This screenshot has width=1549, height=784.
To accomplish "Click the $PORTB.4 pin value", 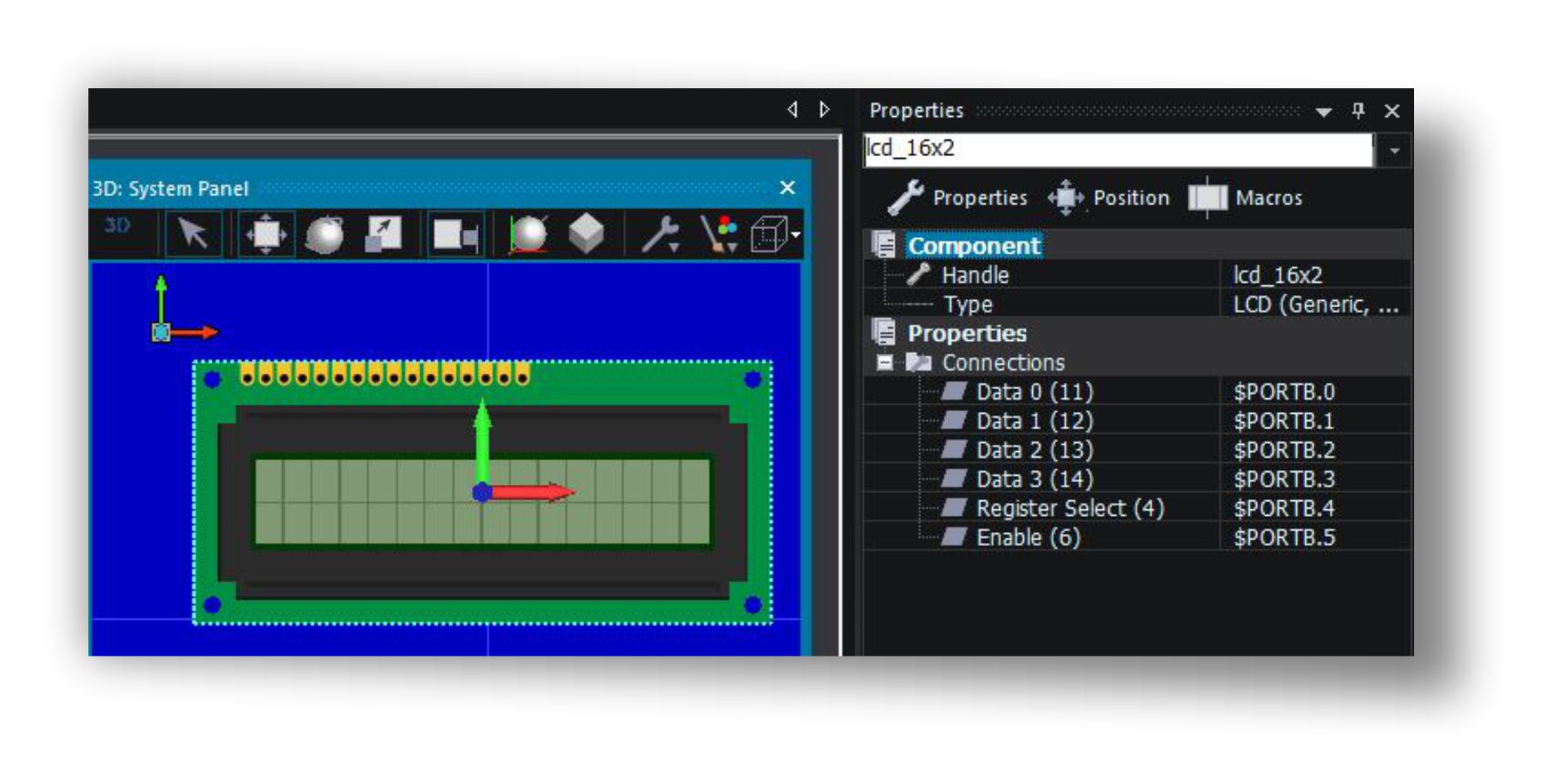I will point(1284,508).
